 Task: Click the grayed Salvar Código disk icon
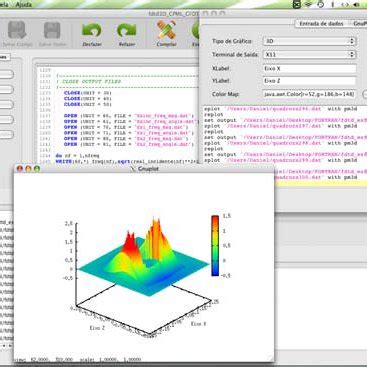pyautogui.click(x=17, y=31)
